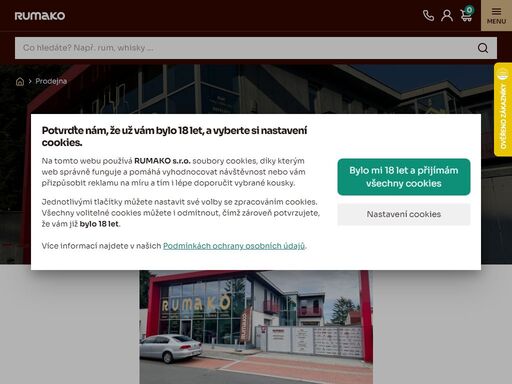Click the bold 'bylo 18 let' text
This screenshot has width=512, height=384.
(99, 224)
